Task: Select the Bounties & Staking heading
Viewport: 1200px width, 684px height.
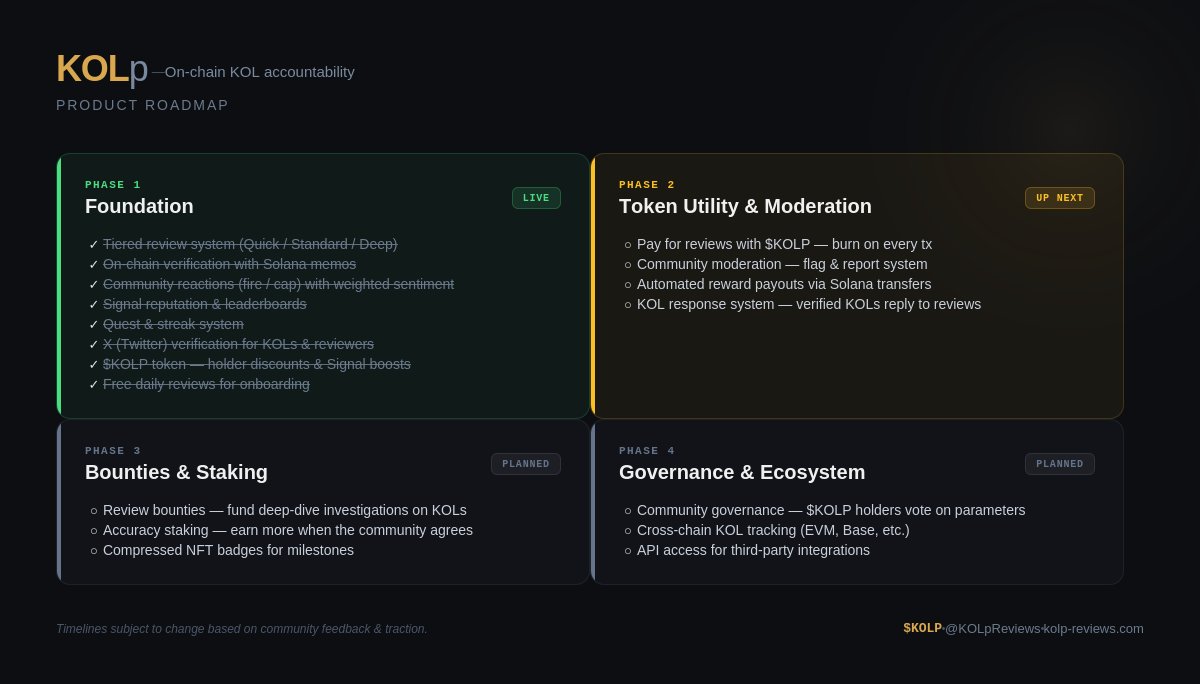Action: [x=176, y=472]
